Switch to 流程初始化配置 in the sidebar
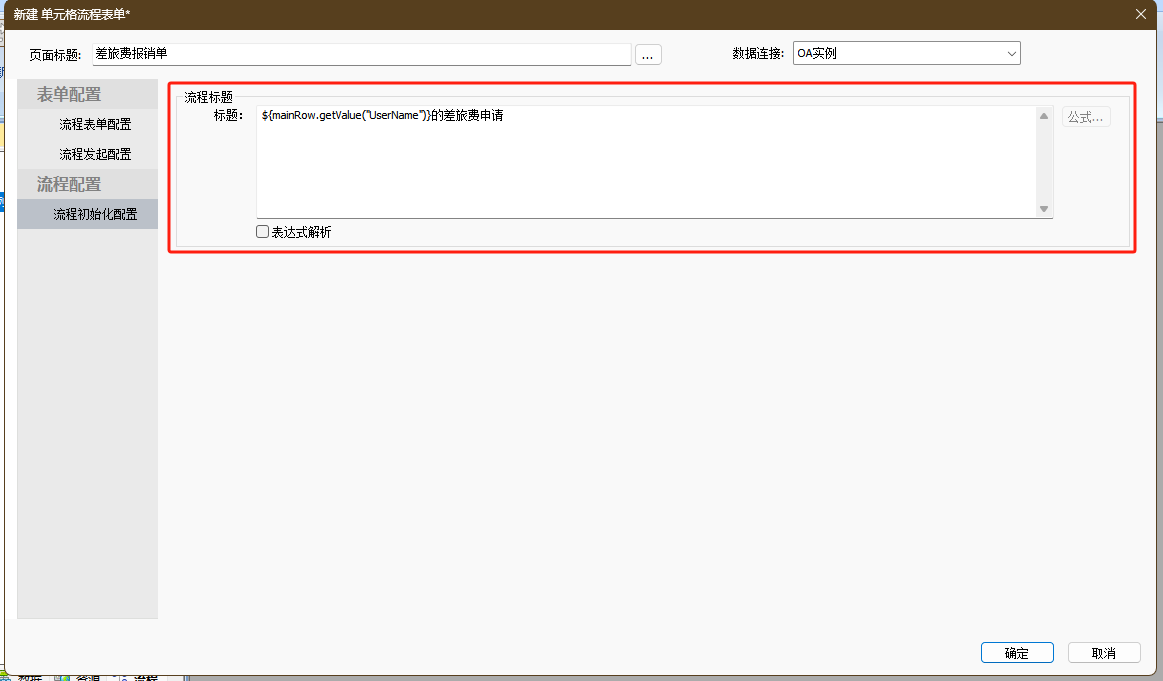 point(95,214)
